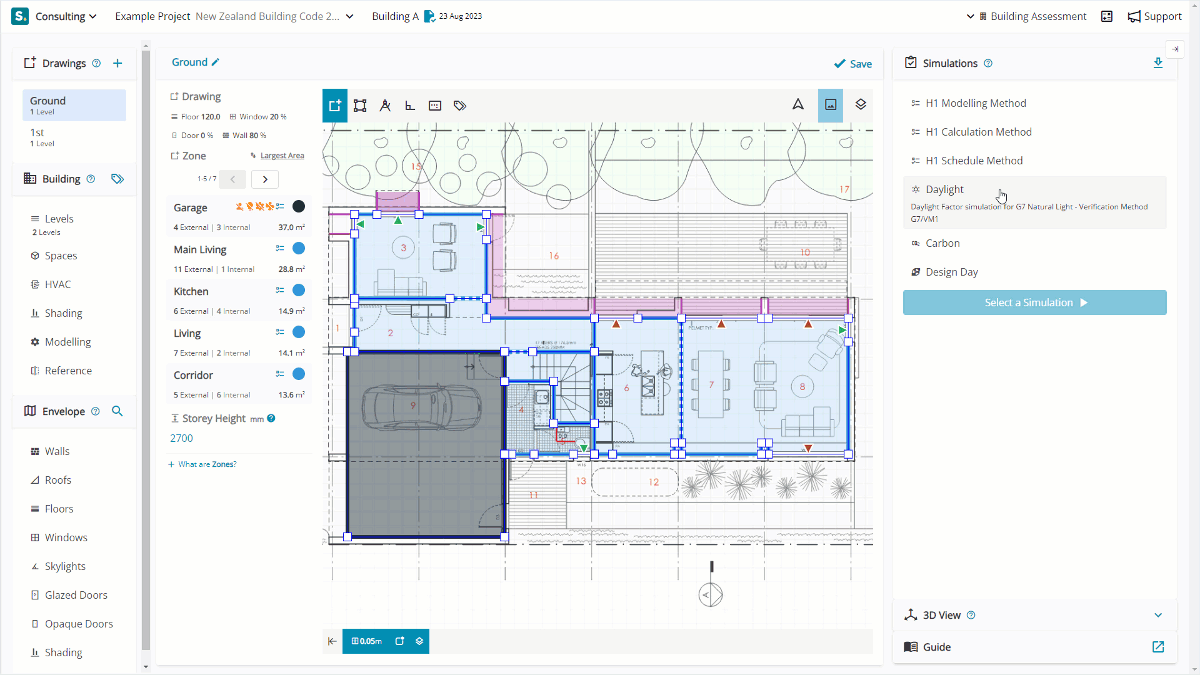Click the Select a Simulation button

click(1034, 302)
